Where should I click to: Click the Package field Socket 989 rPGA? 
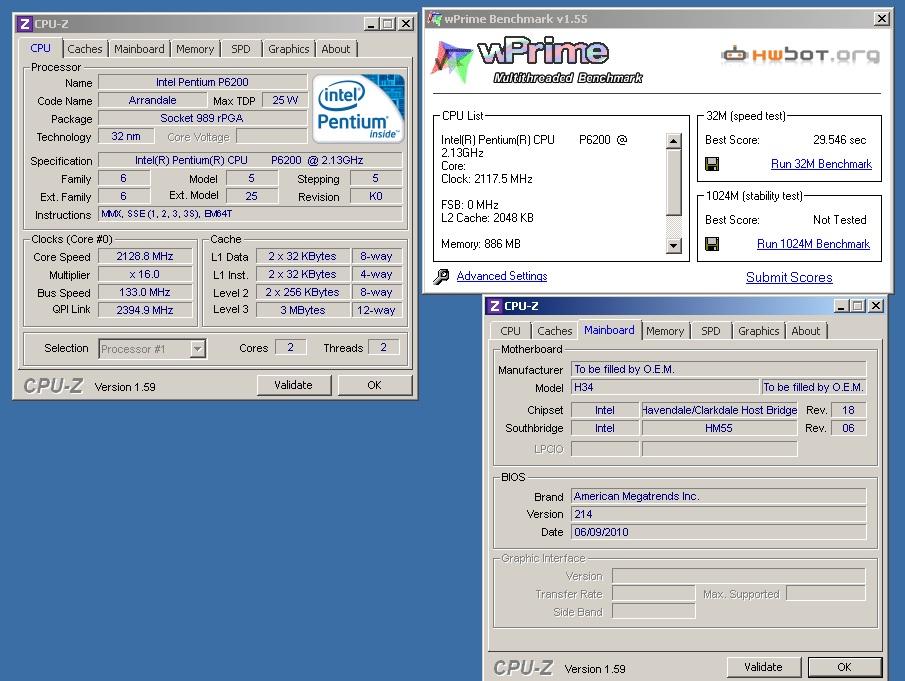(x=203, y=118)
